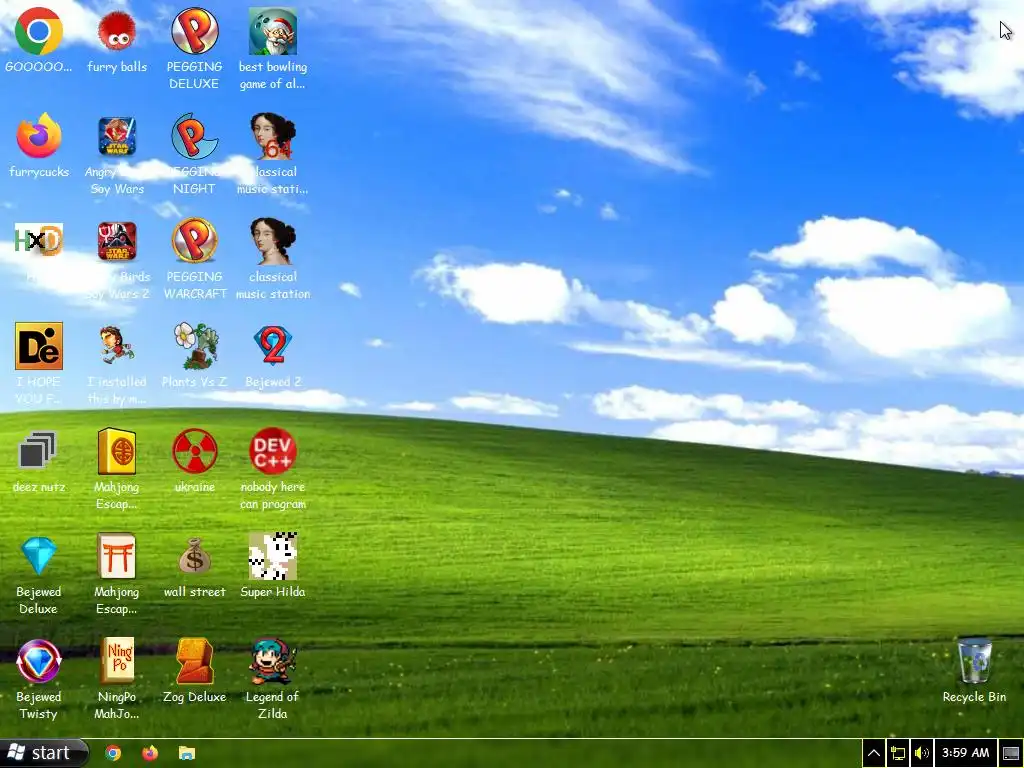Launch the Super Hilda pixel icon
Image resolution: width=1024 pixels, height=768 pixels.
pyautogui.click(x=273, y=556)
